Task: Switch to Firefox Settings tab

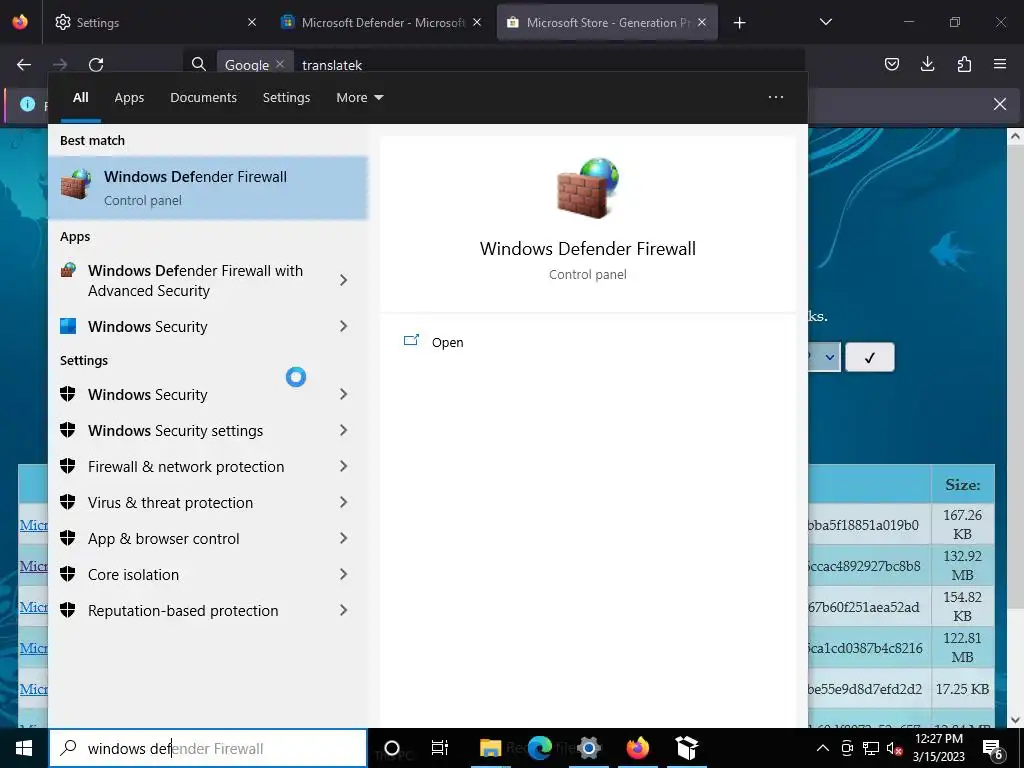Action: click(155, 22)
